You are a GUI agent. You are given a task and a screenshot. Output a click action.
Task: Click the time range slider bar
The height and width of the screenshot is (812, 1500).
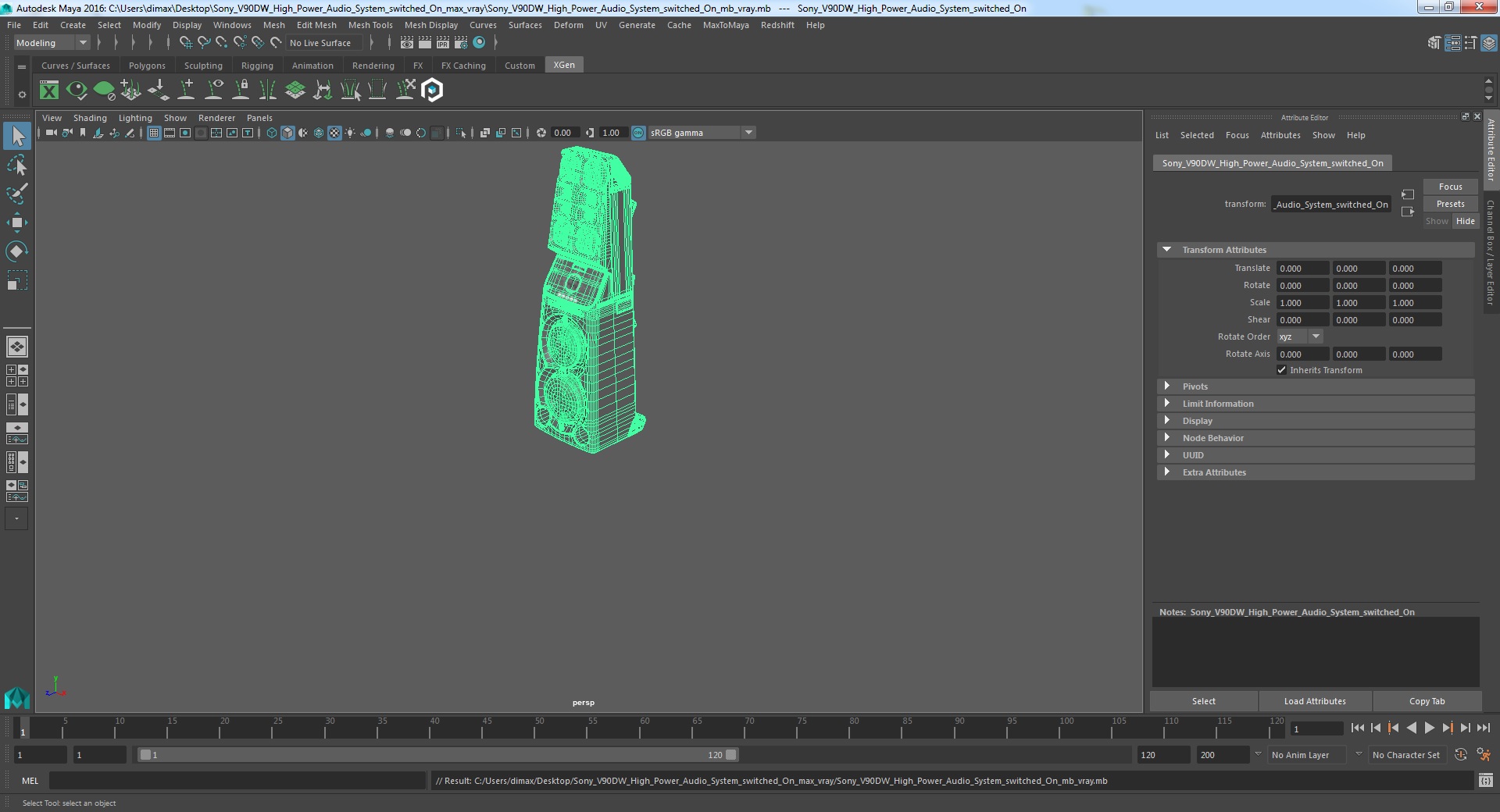[x=437, y=755]
